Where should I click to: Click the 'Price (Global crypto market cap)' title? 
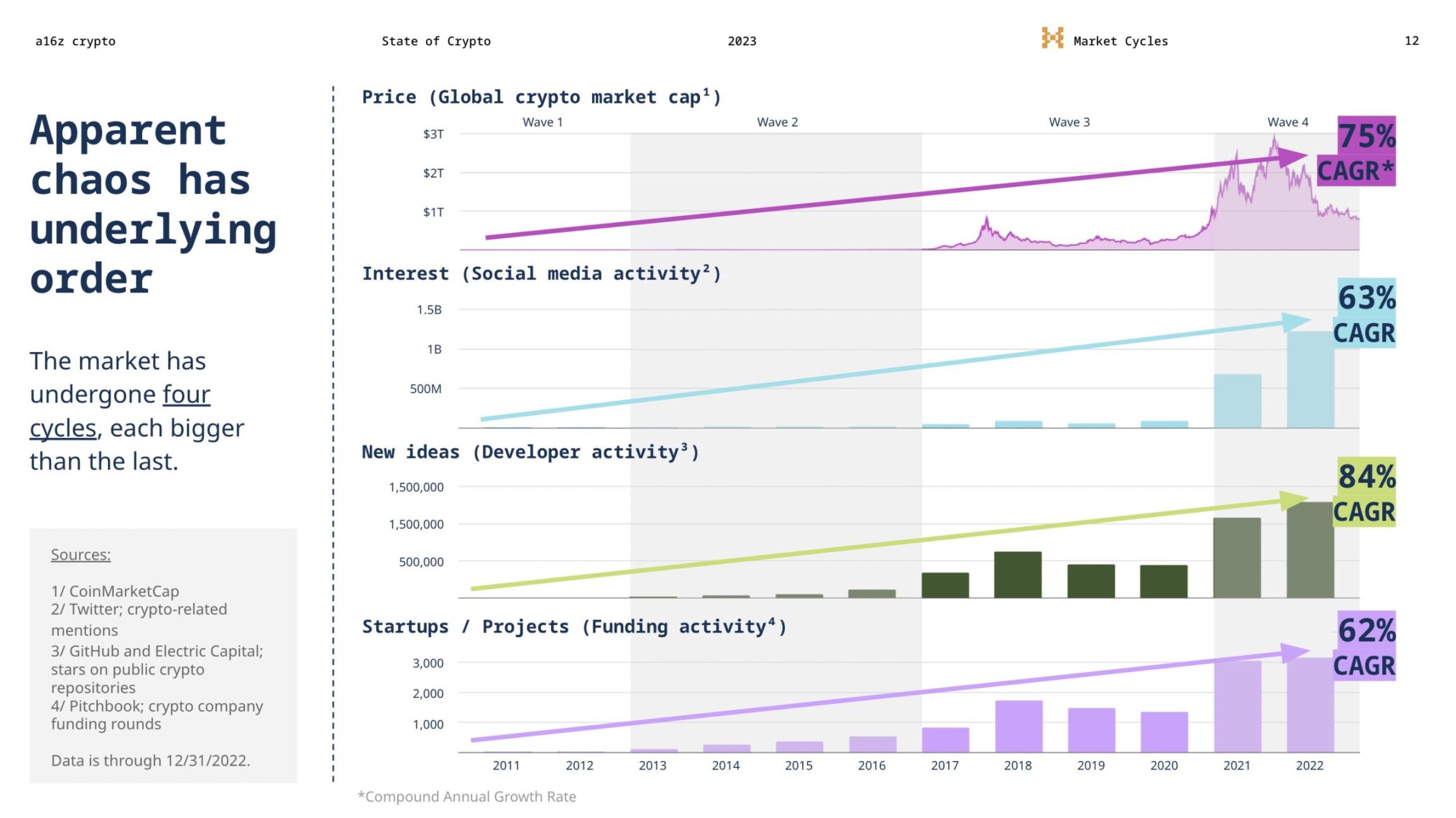tap(541, 97)
